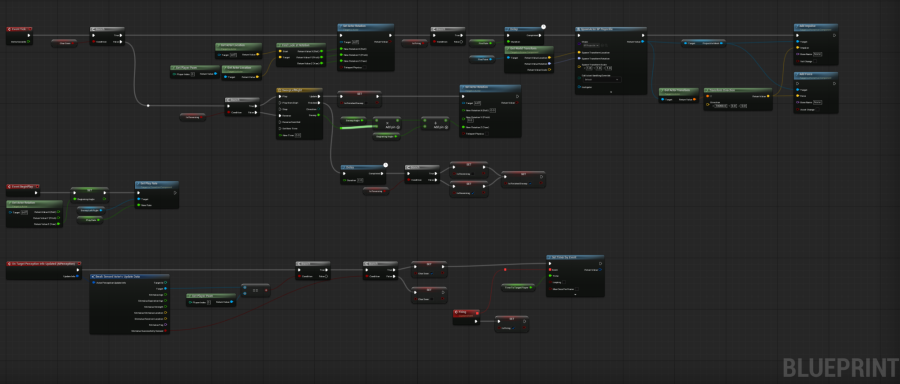This screenshot has width=900, height=384.
Task: Click Return Value pin on SpawnActor node
Action: [642, 41]
